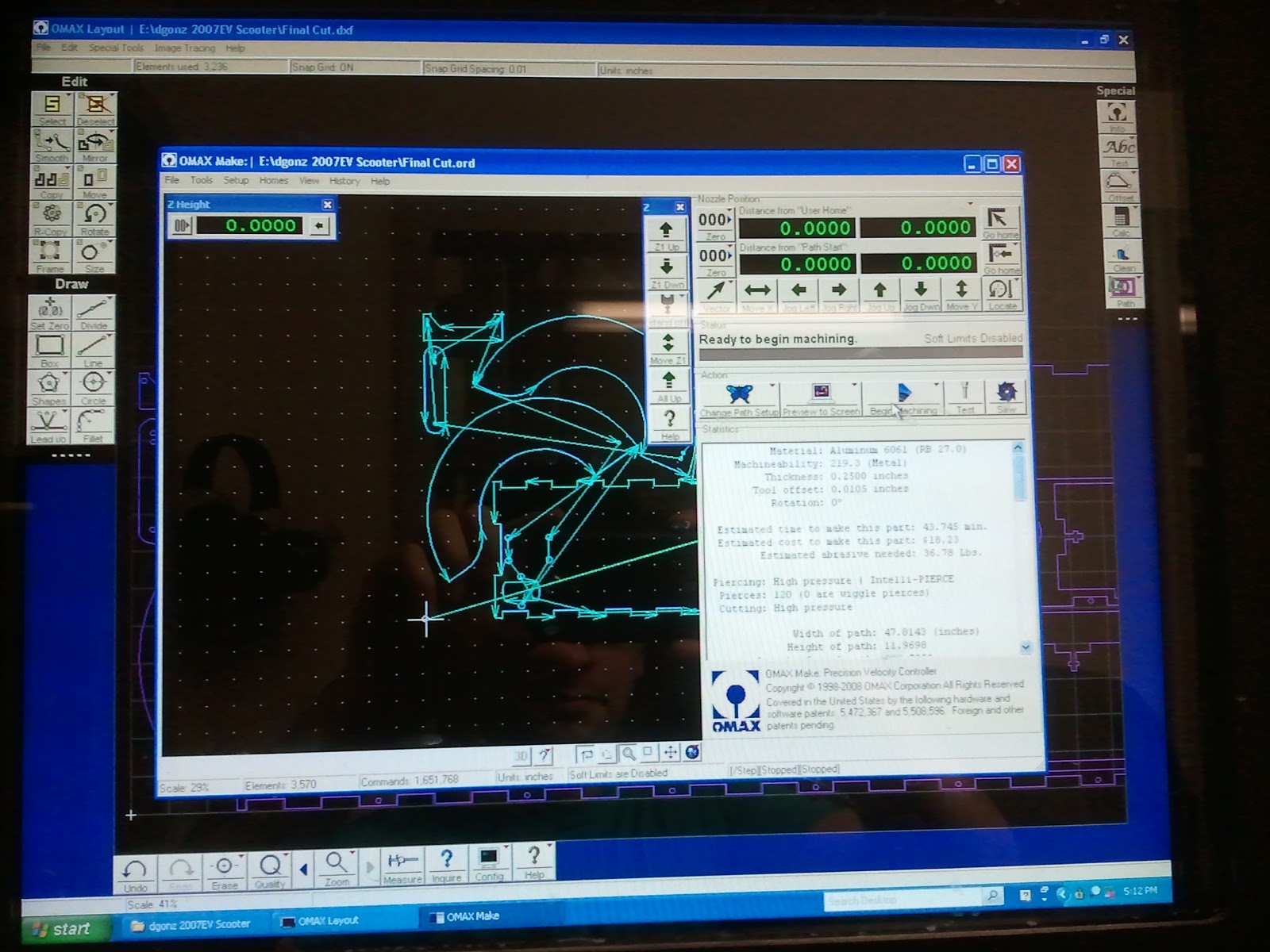Select the R-Copy tool

coord(52,219)
